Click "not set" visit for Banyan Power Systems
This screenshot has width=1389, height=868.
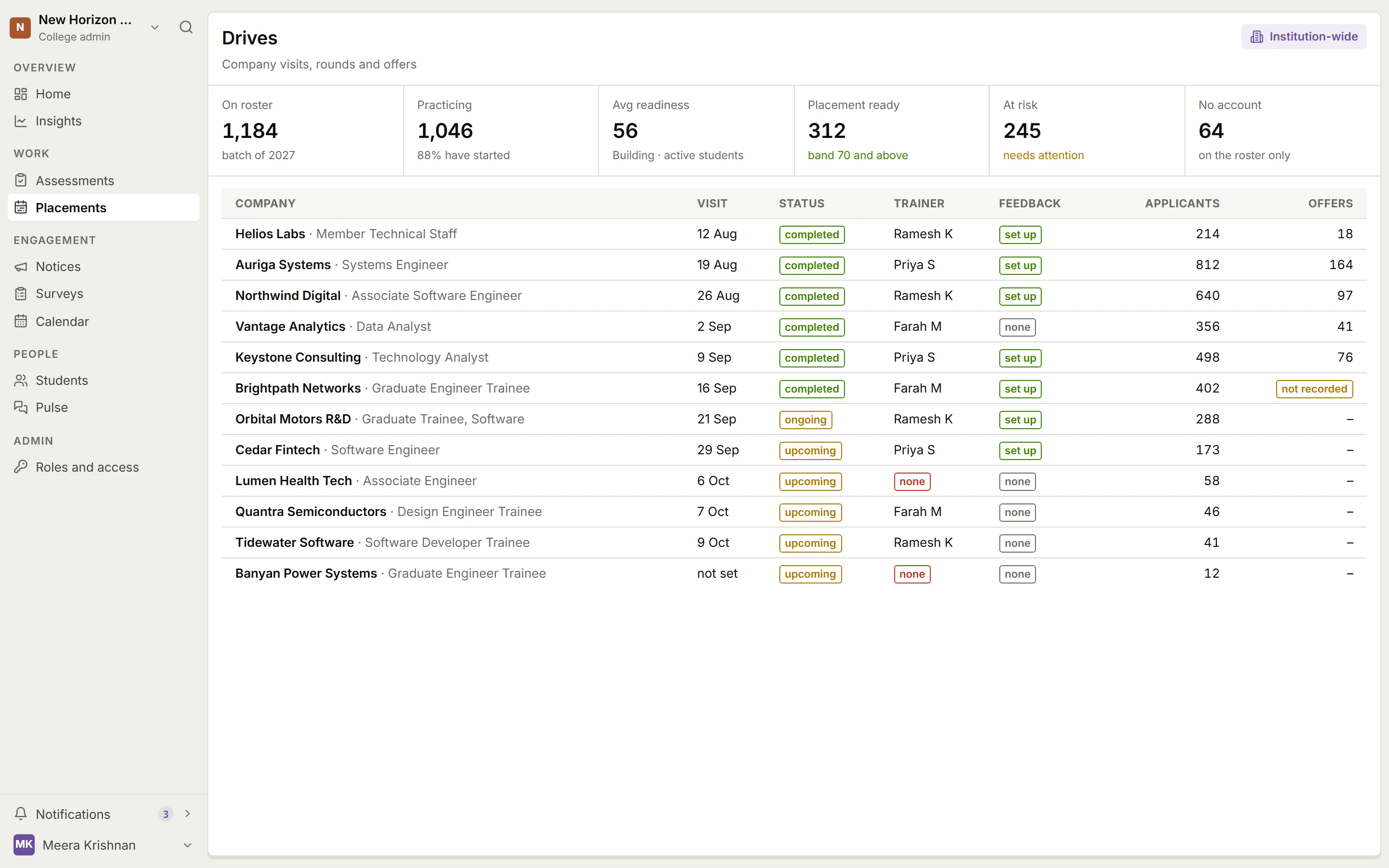(x=717, y=573)
